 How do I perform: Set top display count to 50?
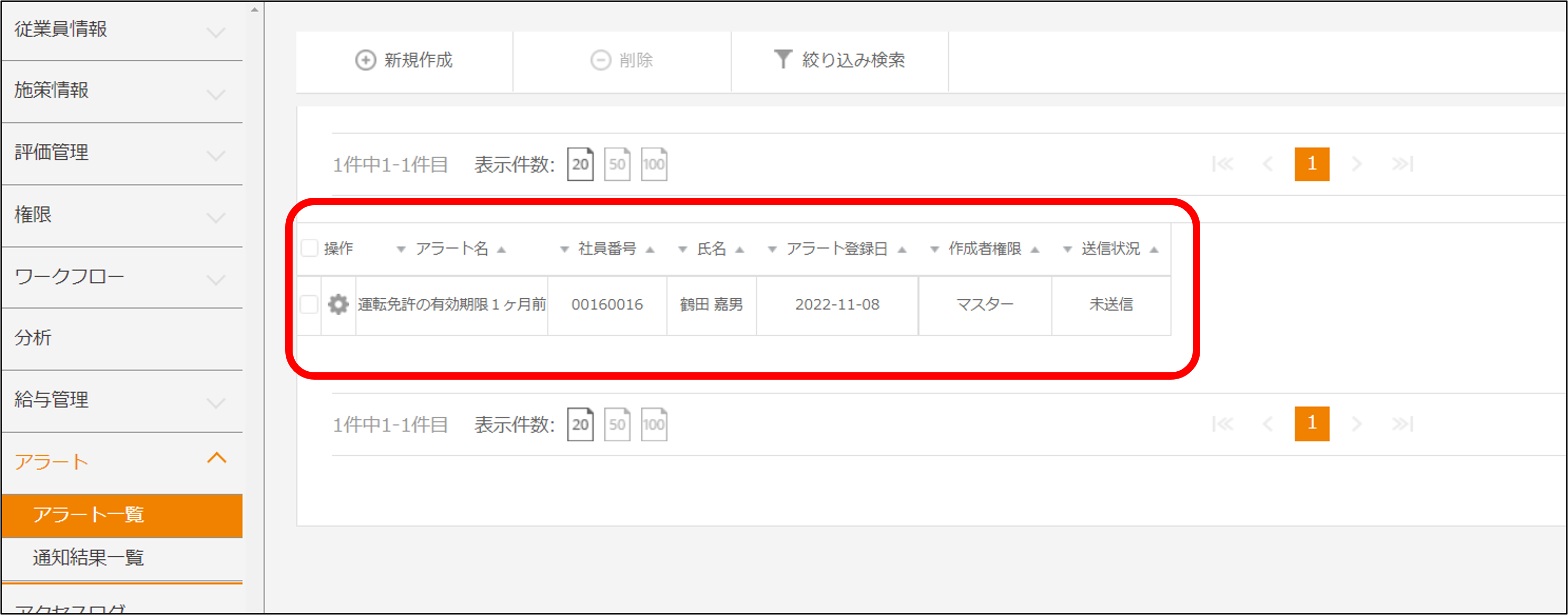coord(617,164)
